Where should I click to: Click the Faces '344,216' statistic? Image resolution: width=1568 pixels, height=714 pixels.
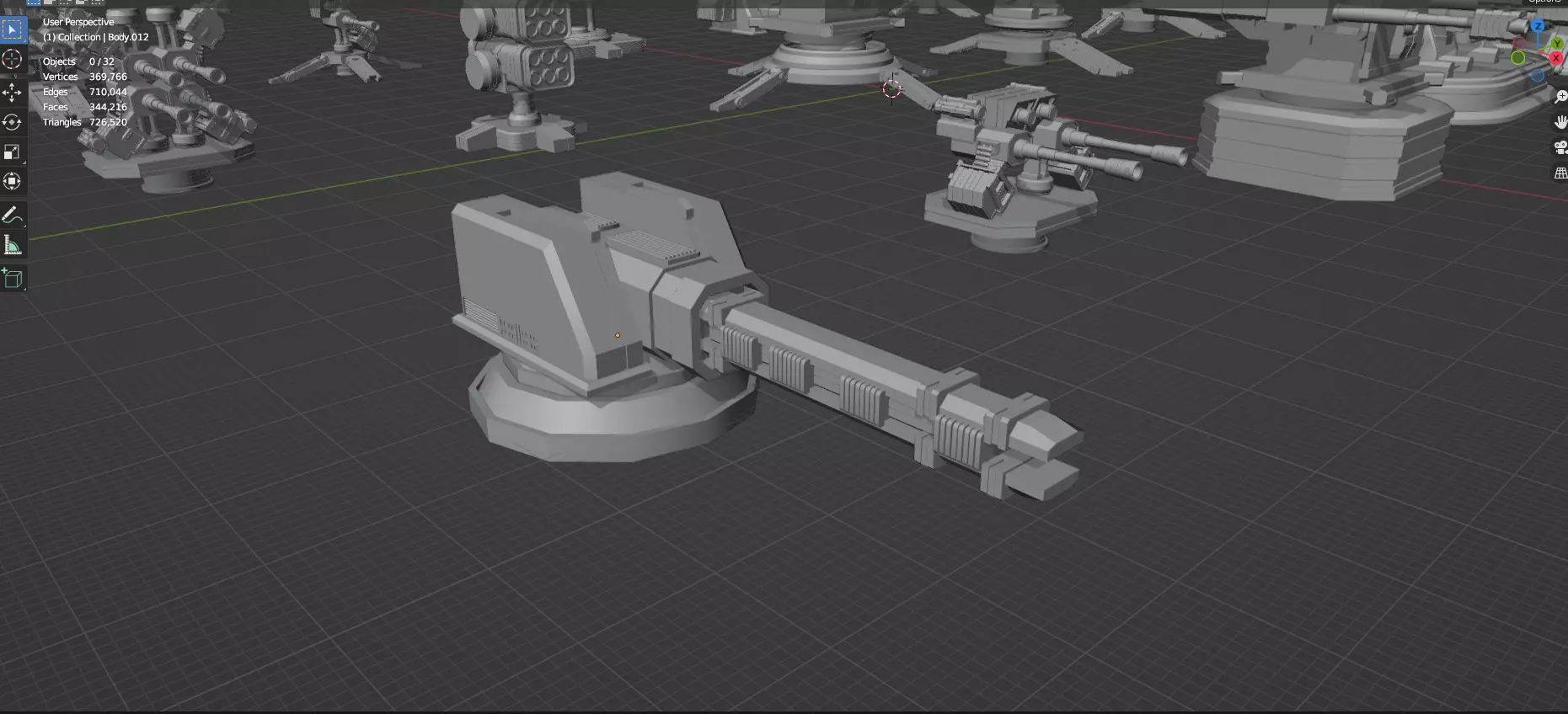108,107
